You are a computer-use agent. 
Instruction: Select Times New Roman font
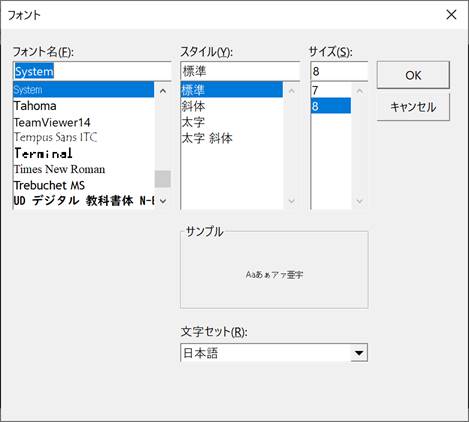[x=84, y=169]
